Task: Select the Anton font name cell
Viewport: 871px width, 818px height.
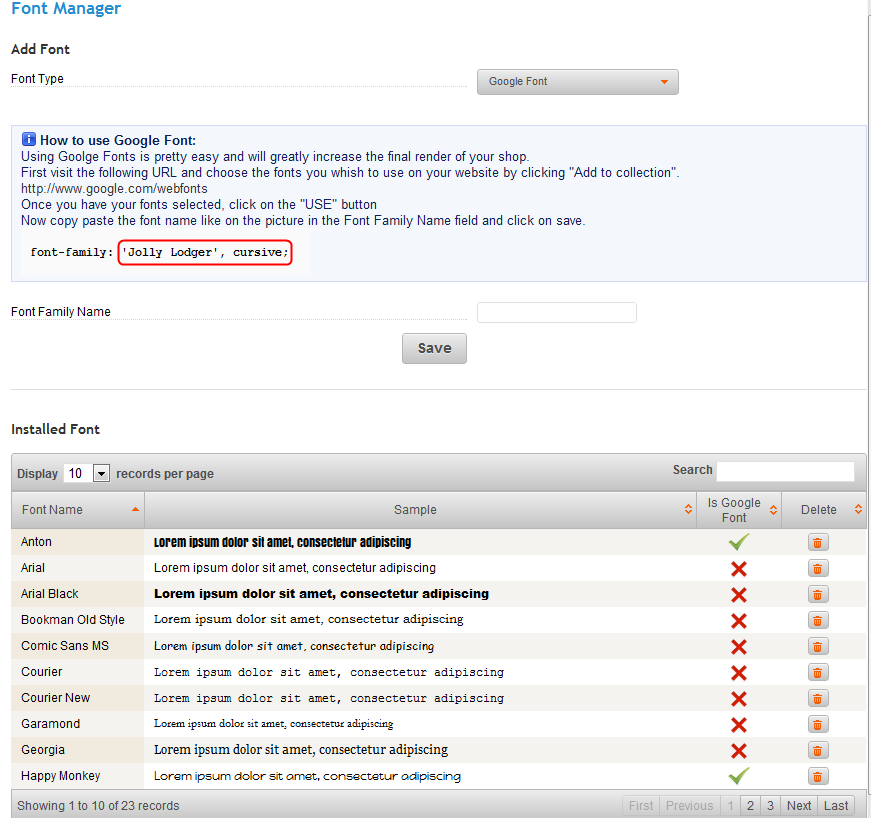Action: pos(78,542)
